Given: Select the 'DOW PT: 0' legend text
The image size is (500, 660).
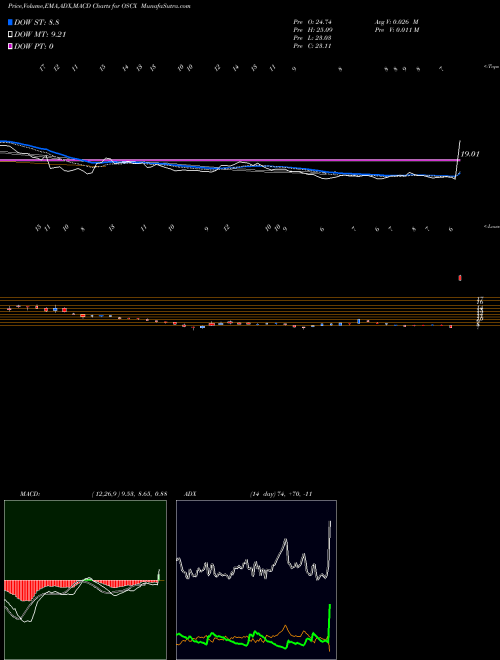Looking at the screenshot, I should pos(34,46).
